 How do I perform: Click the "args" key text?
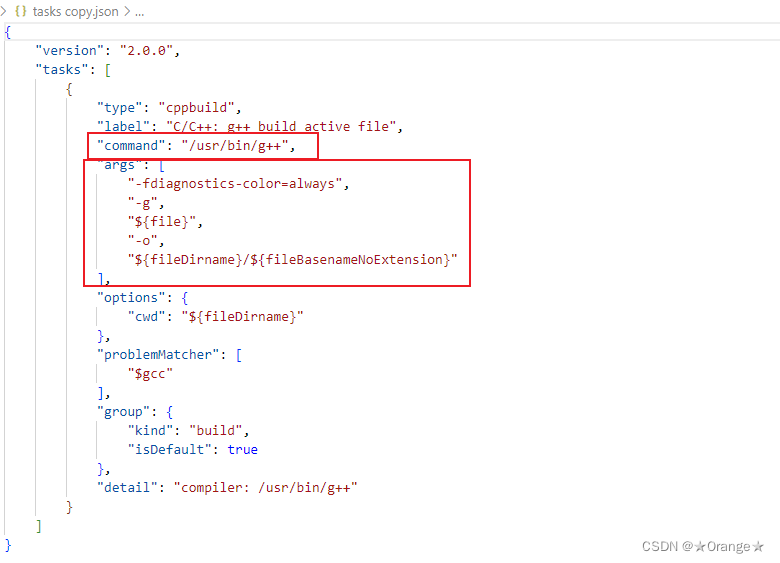pyautogui.click(x=119, y=165)
